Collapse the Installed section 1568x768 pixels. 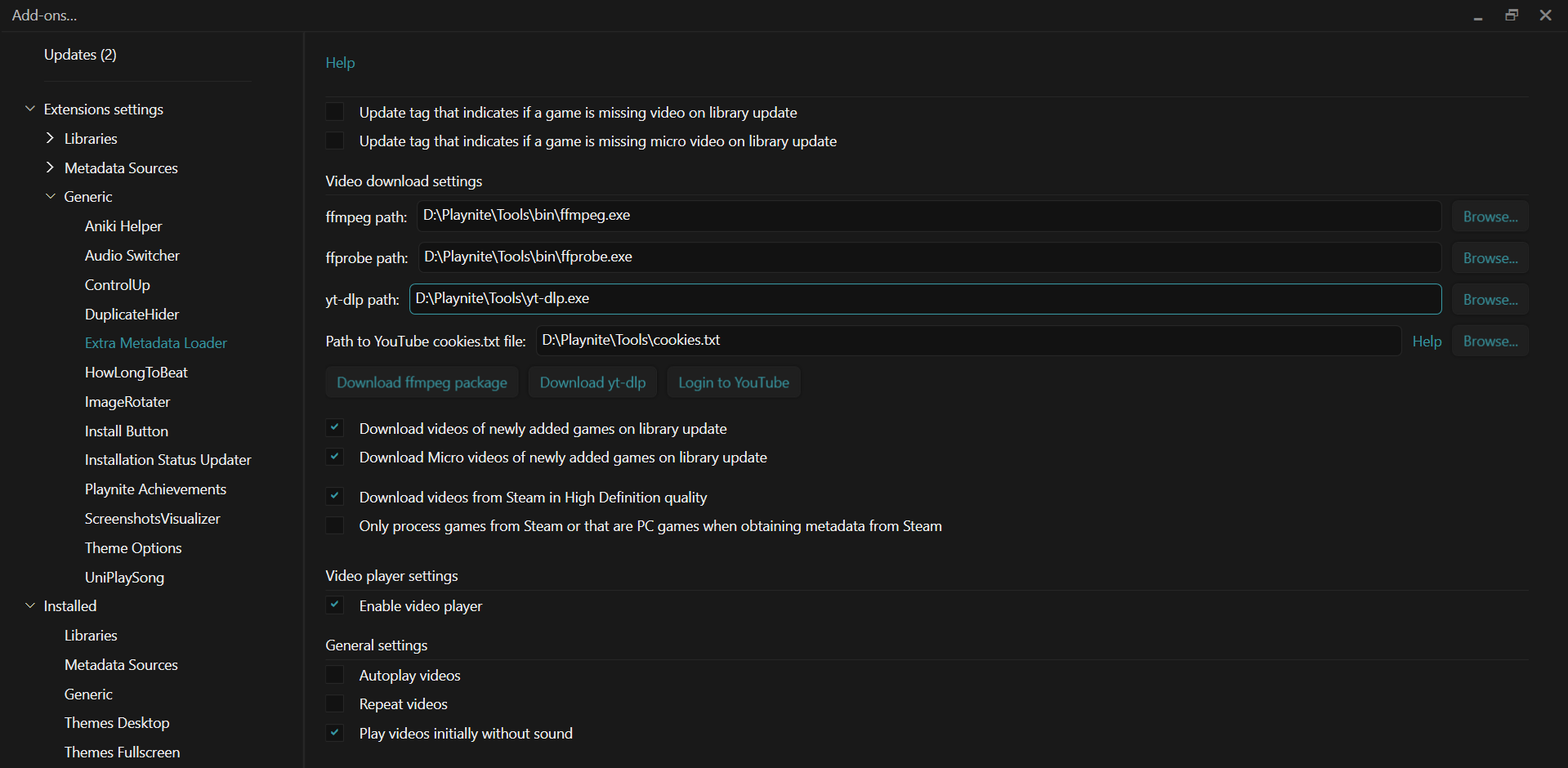coord(30,605)
